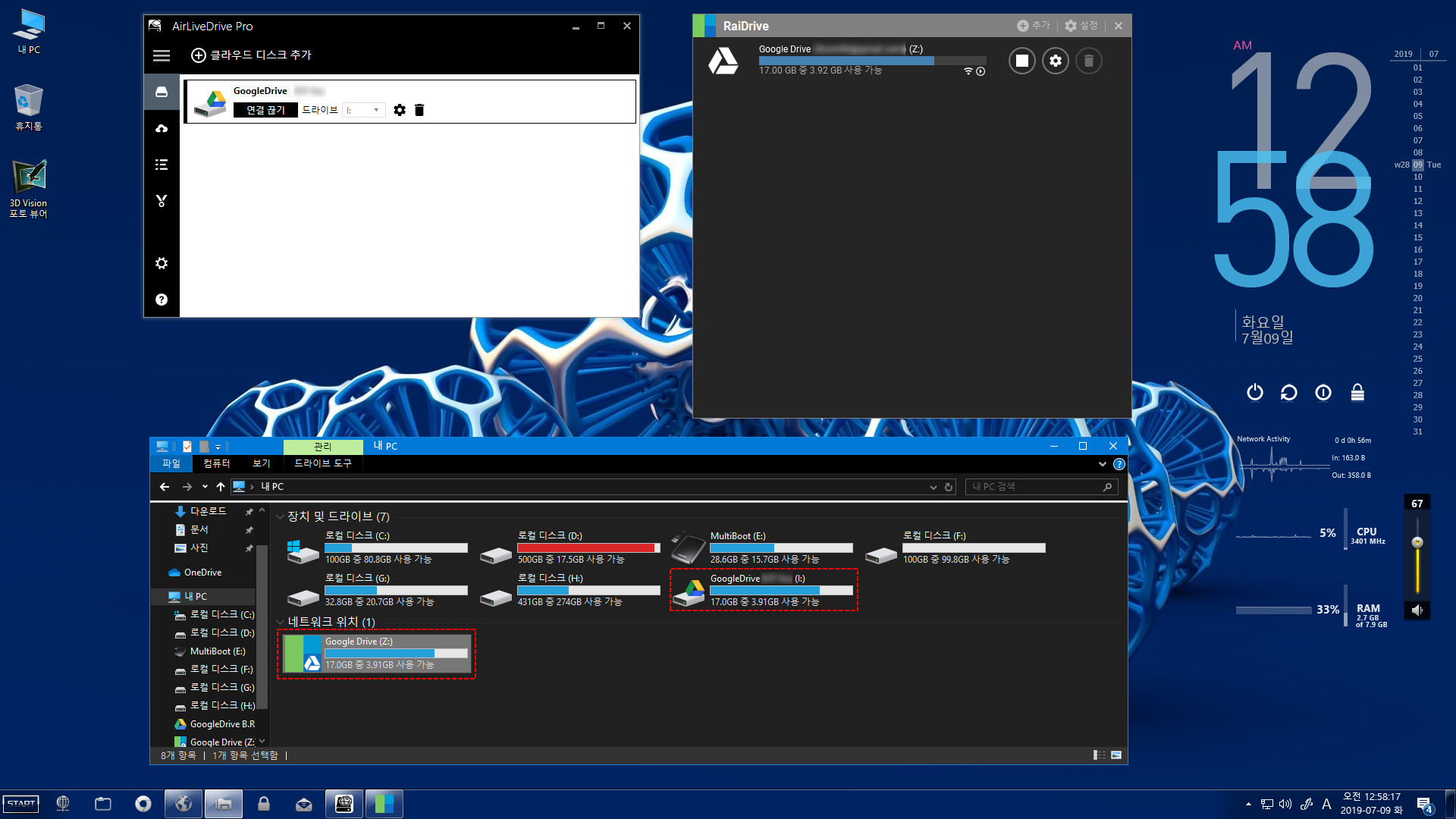Select Local Disk (F:) drive tile
Screen dimensions: 1456x819
(955, 548)
